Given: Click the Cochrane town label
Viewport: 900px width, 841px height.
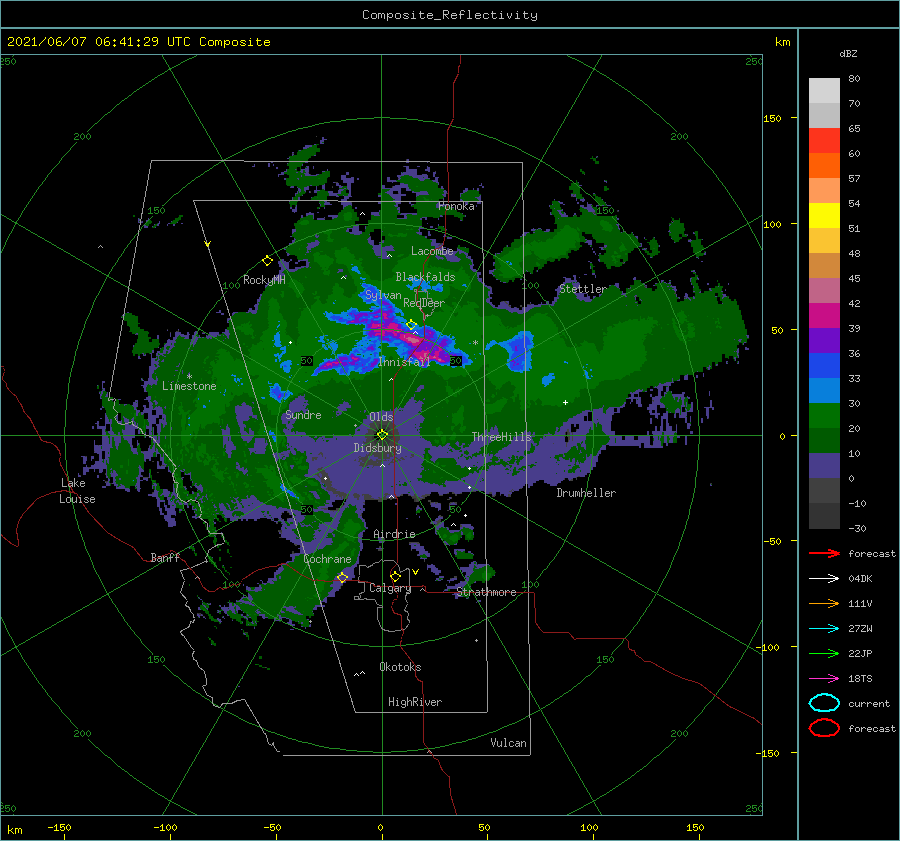Looking at the screenshot, I should click(x=327, y=559).
